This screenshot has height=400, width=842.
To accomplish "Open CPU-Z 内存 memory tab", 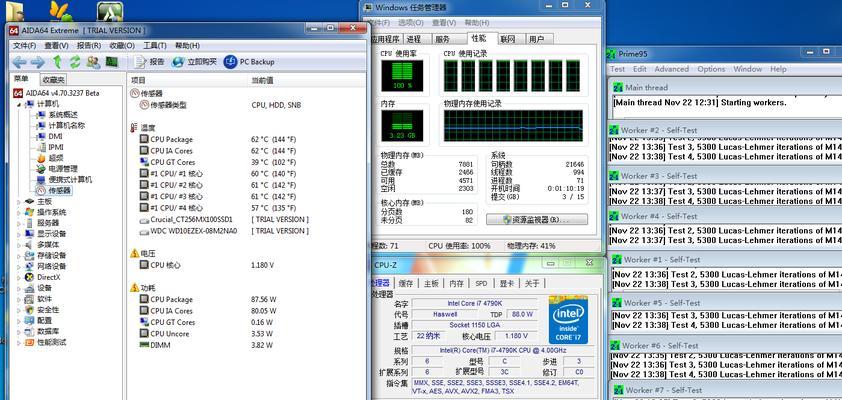I will (x=456, y=283).
